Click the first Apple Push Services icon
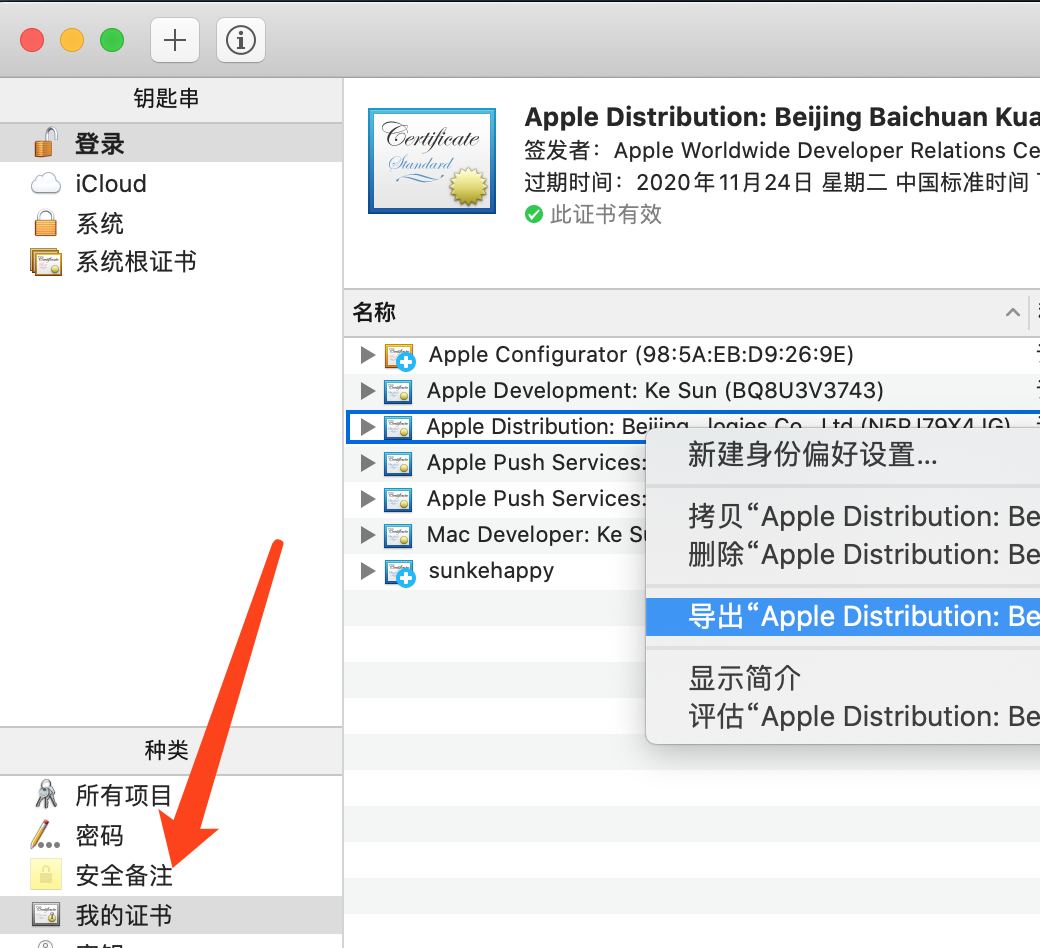1040x948 pixels. [x=398, y=463]
